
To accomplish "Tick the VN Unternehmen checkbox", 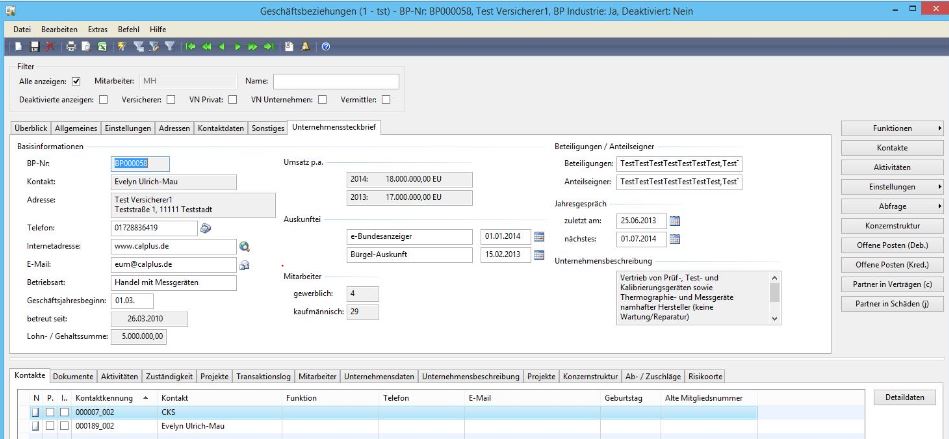I will (x=322, y=99).
